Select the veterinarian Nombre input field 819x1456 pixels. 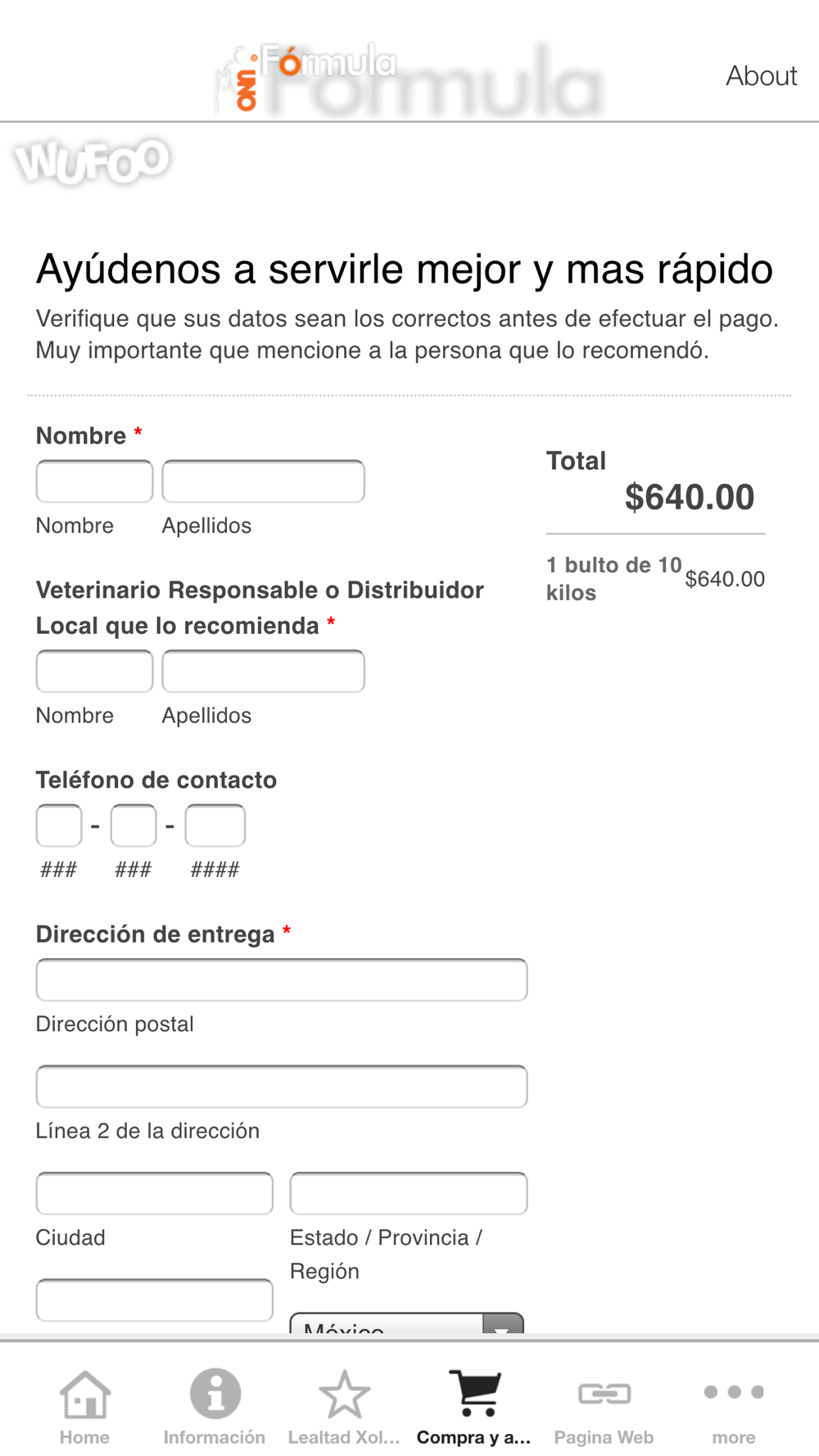click(x=94, y=671)
